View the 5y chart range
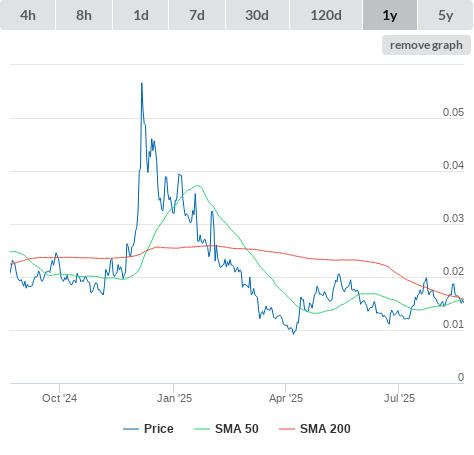474x455 pixels. click(x=446, y=15)
